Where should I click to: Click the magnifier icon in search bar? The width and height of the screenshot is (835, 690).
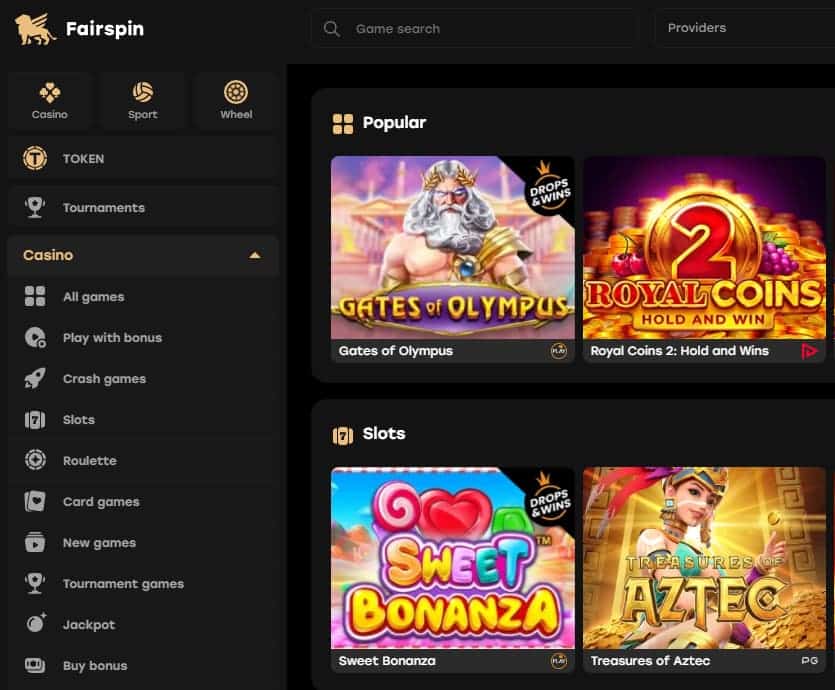click(332, 29)
